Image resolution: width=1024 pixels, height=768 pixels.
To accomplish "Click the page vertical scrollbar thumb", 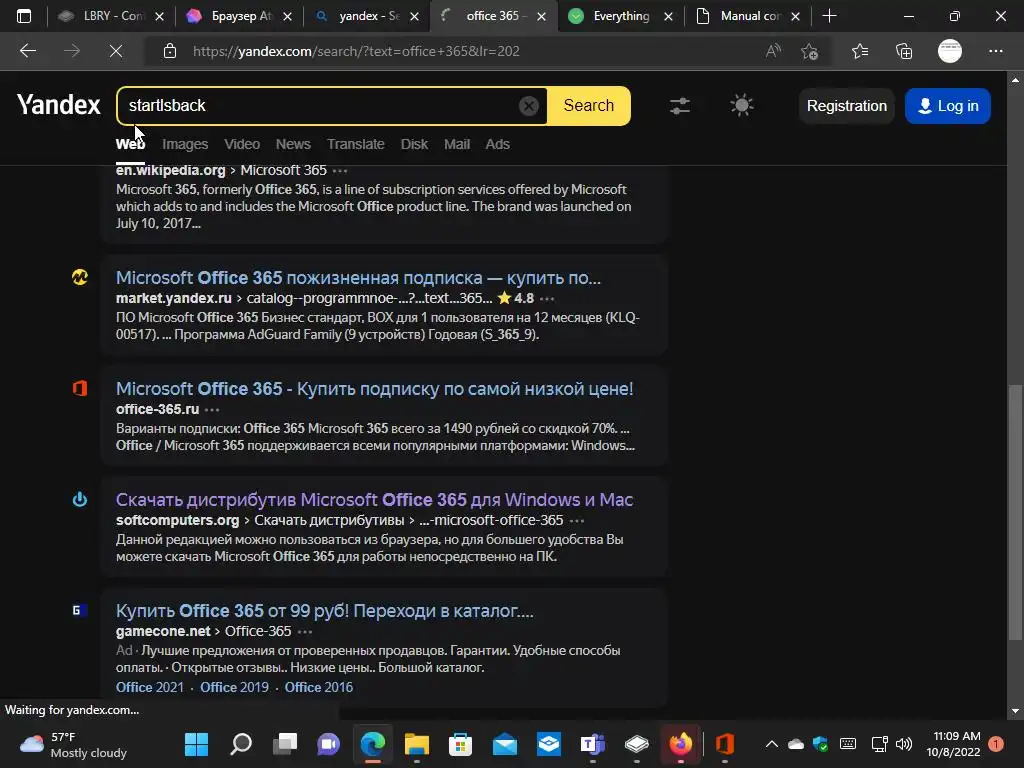I will tap(1015, 513).
